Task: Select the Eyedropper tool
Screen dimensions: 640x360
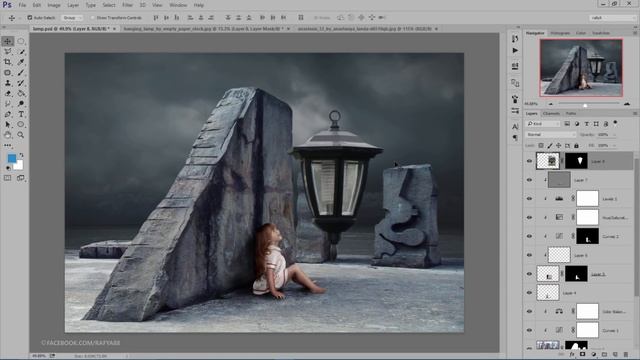Action: tap(21, 62)
